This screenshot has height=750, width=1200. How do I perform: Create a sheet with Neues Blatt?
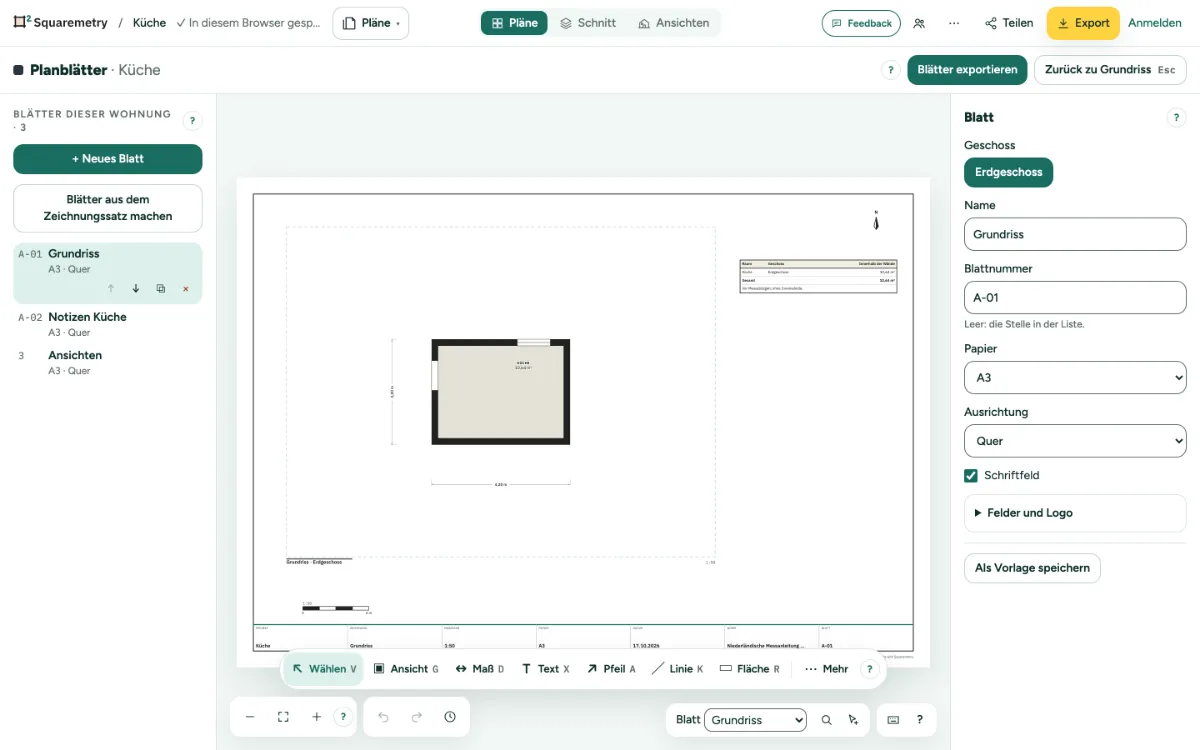point(108,159)
